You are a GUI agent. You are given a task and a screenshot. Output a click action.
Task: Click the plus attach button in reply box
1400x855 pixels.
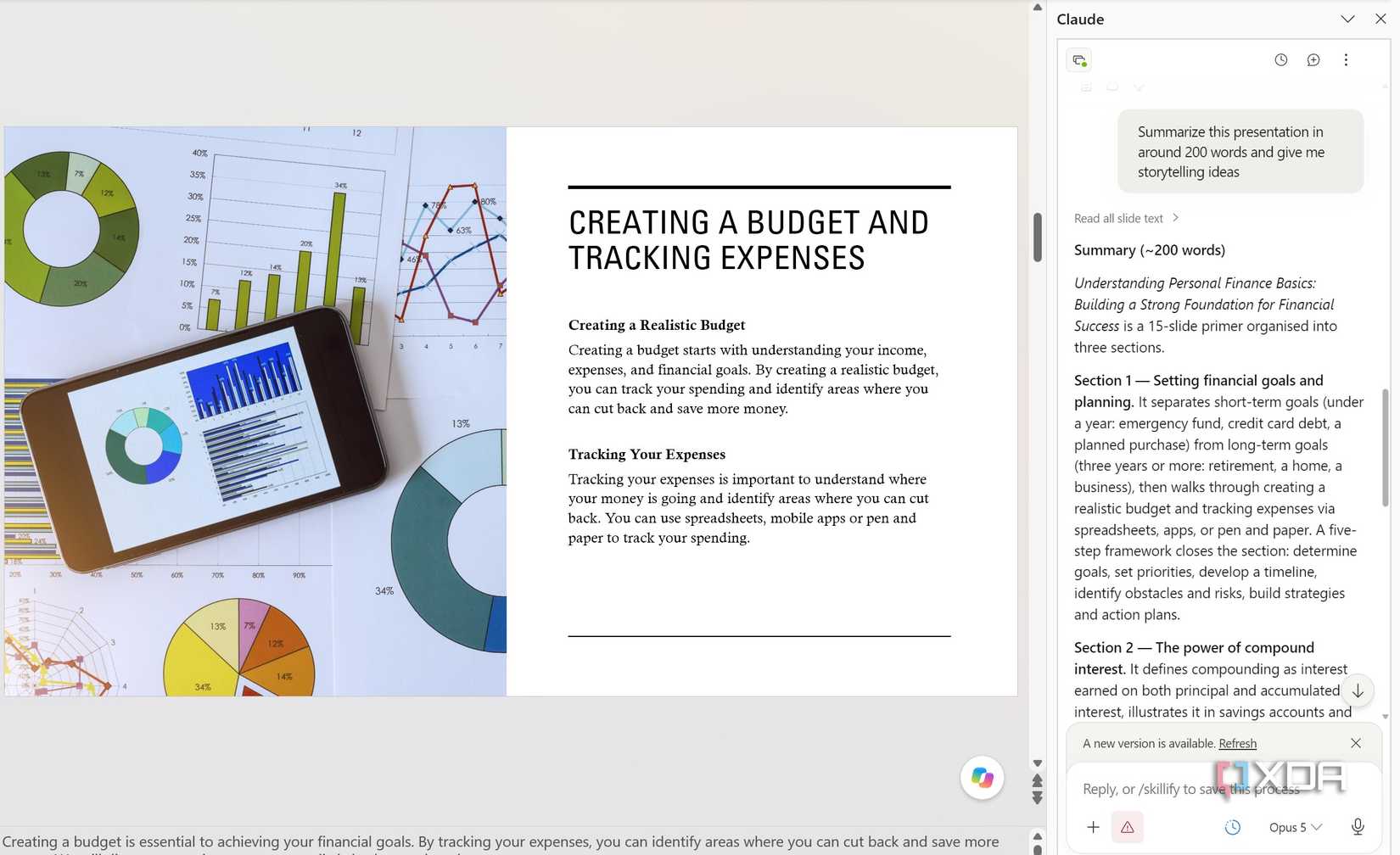click(x=1093, y=827)
